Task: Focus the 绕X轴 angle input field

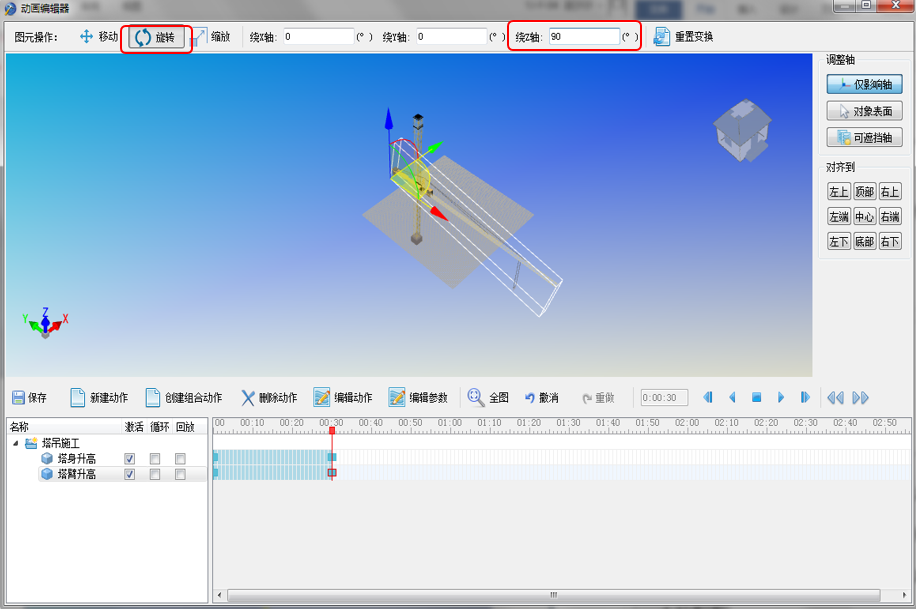Action: (x=319, y=36)
